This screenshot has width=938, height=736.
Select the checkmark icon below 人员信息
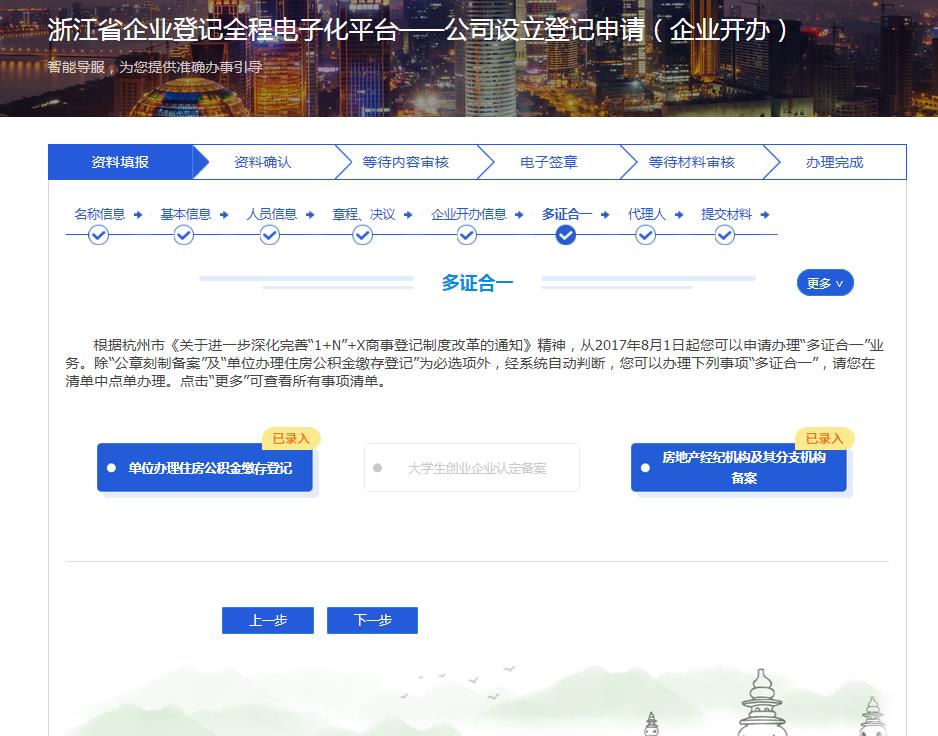pyautogui.click(x=270, y=235)
